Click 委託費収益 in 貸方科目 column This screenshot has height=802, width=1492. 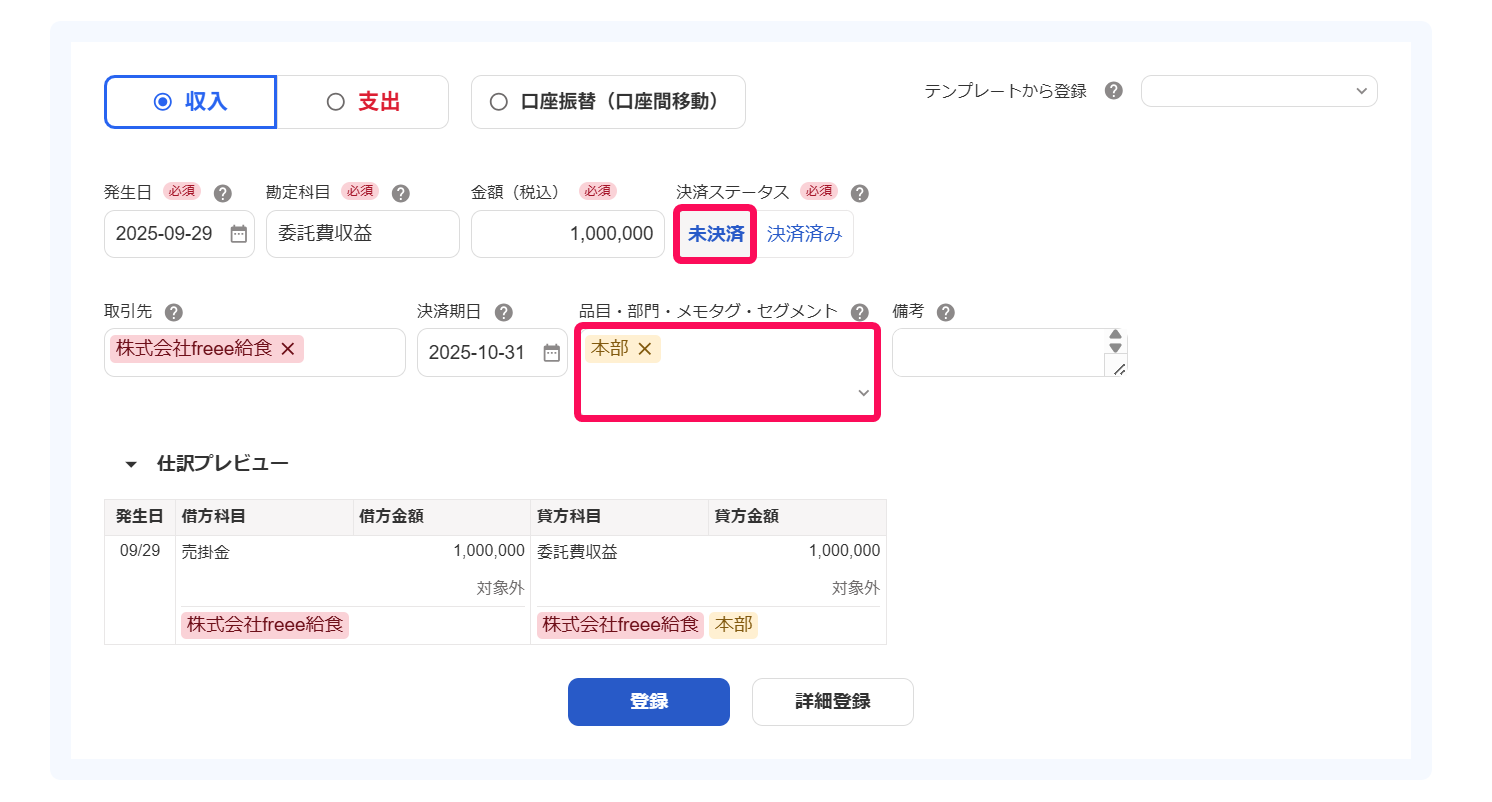point(577,551)
